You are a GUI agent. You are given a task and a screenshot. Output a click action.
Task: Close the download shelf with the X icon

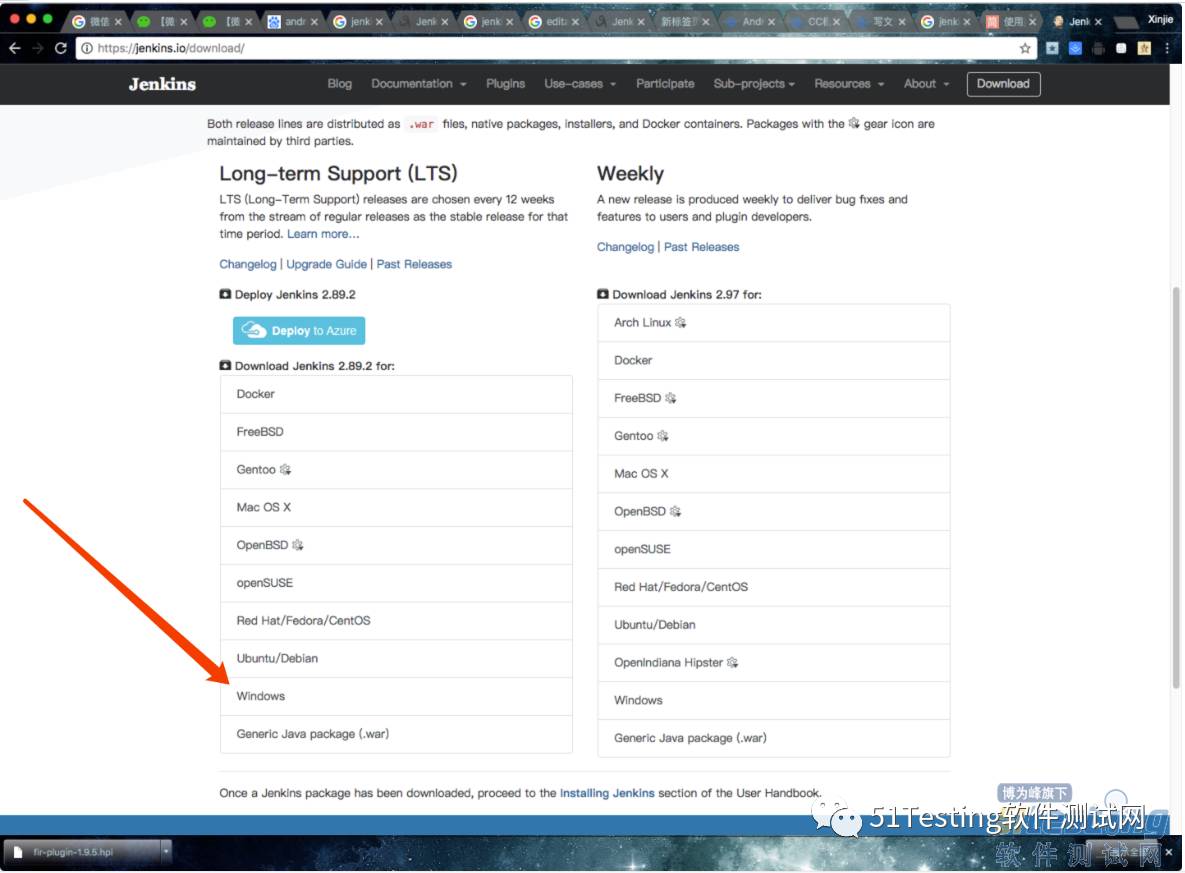[x=1168, y=852]
